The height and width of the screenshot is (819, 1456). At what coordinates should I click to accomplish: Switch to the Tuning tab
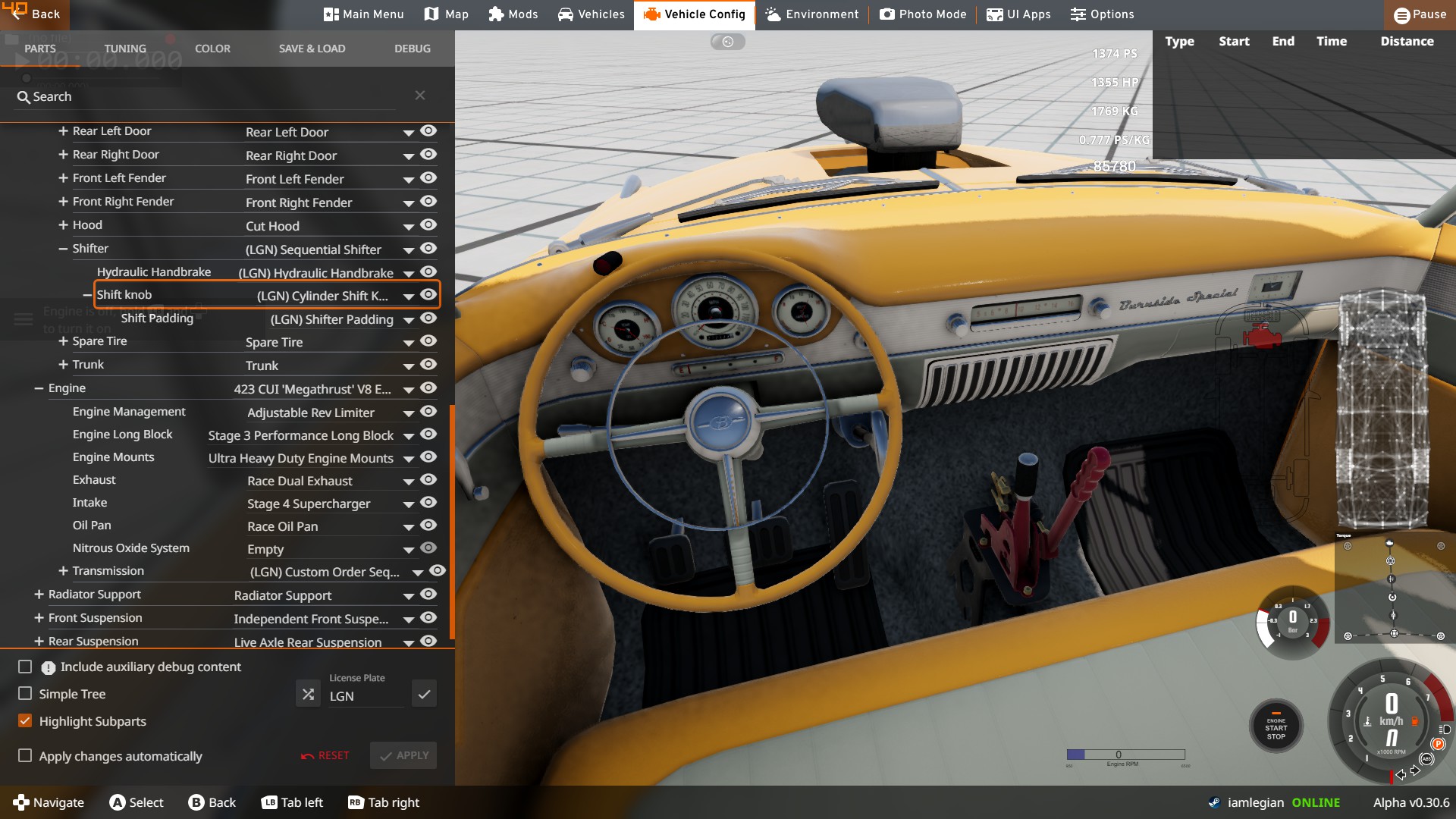[125, 49]
